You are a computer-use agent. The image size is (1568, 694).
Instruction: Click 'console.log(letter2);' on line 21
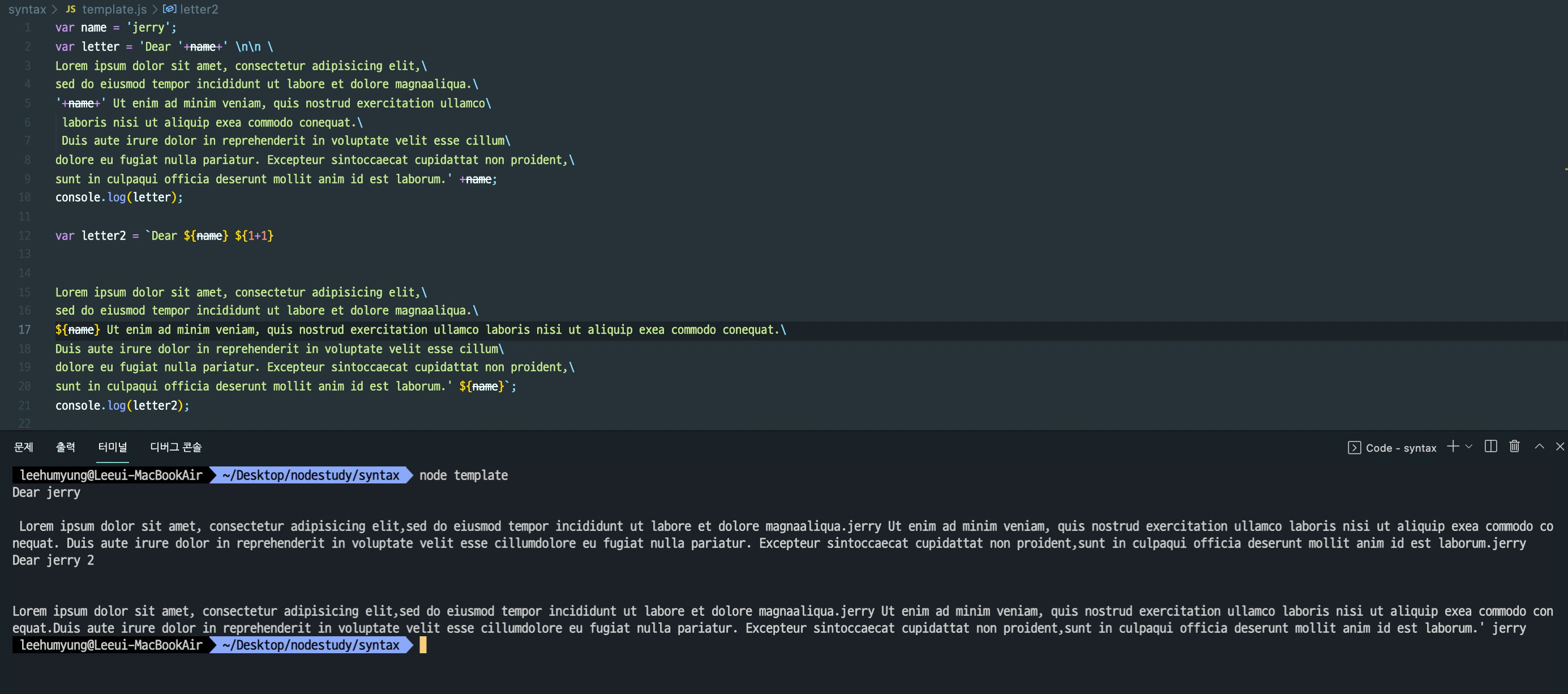click(122, 406)
